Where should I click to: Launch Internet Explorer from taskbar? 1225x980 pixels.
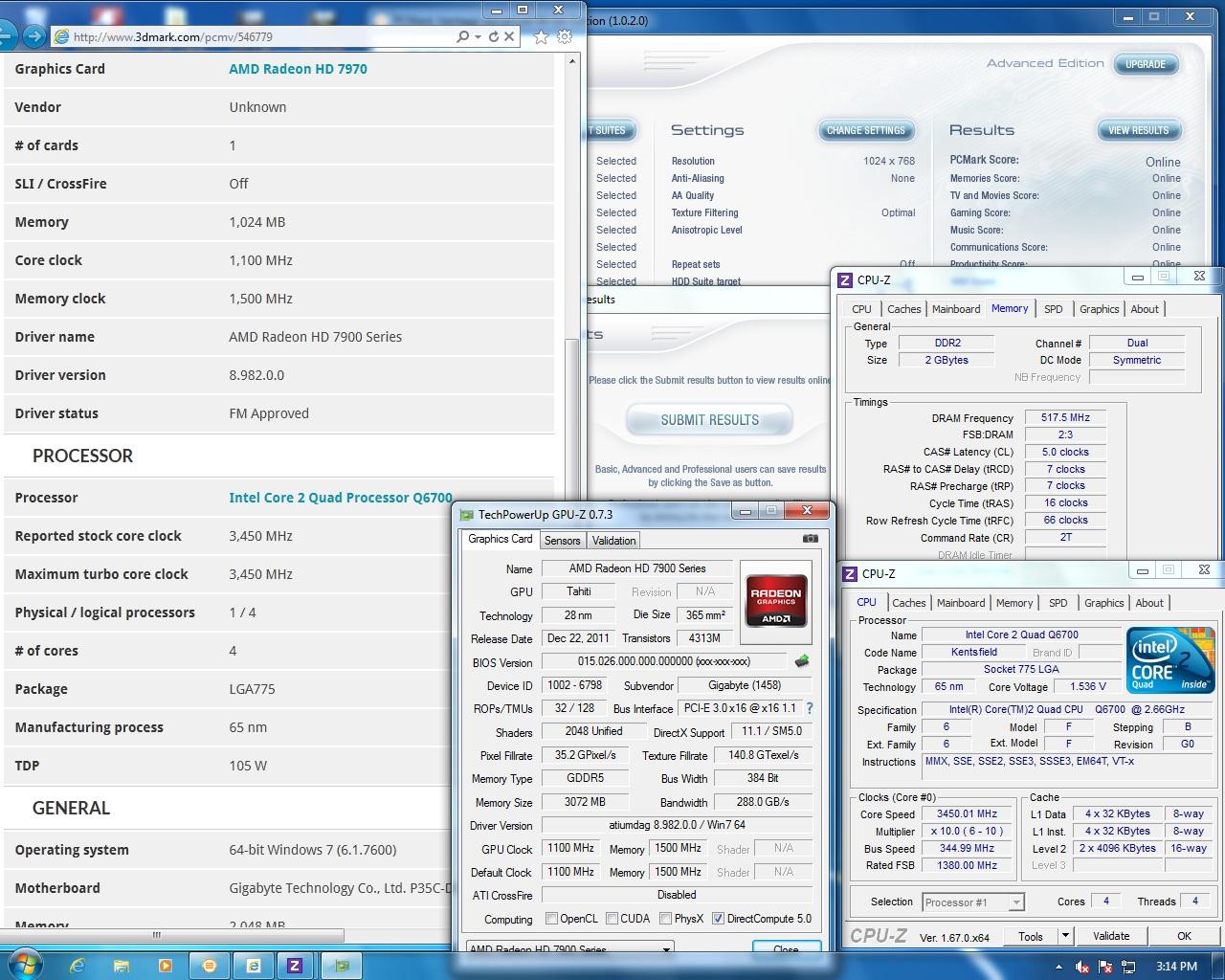pyautogui.click(x=78, y=966)
